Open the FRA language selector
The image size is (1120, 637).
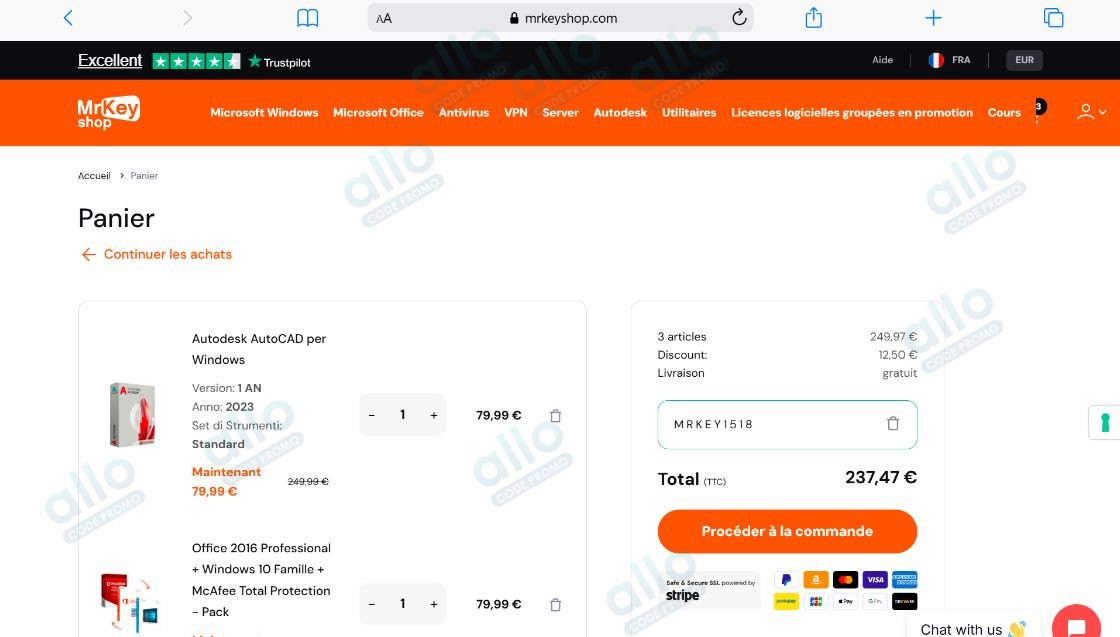click(x=948, y=60)
